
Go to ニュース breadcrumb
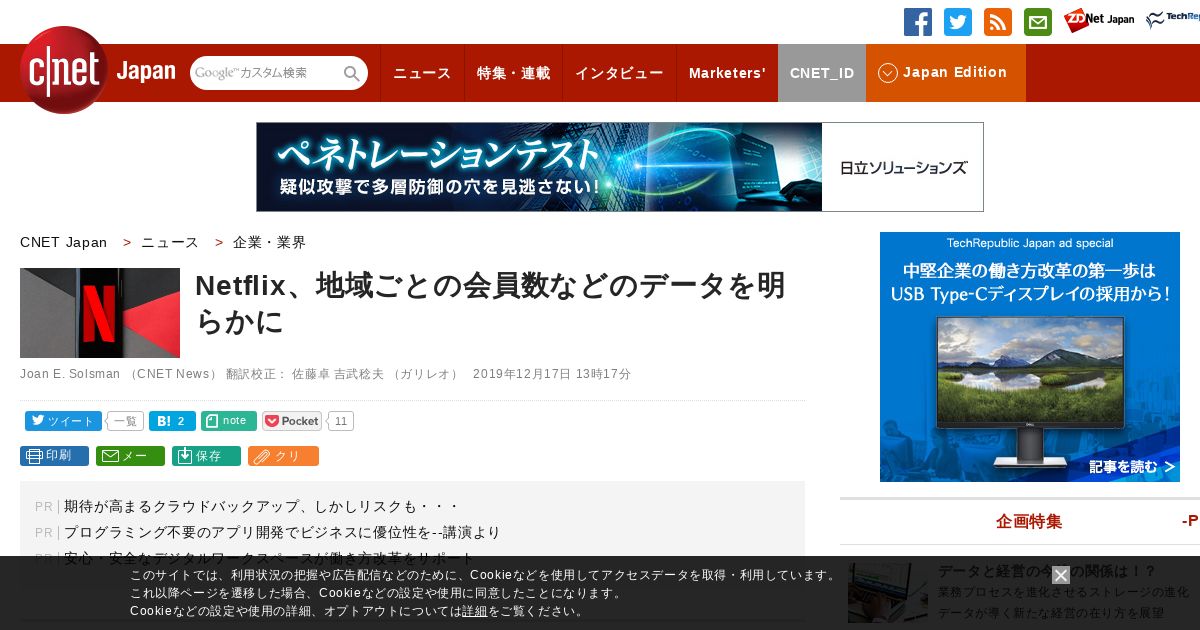tap(170, 242)
